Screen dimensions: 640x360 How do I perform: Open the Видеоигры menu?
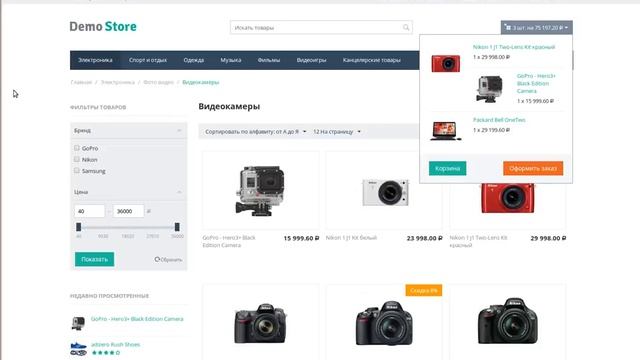[311, 60]
